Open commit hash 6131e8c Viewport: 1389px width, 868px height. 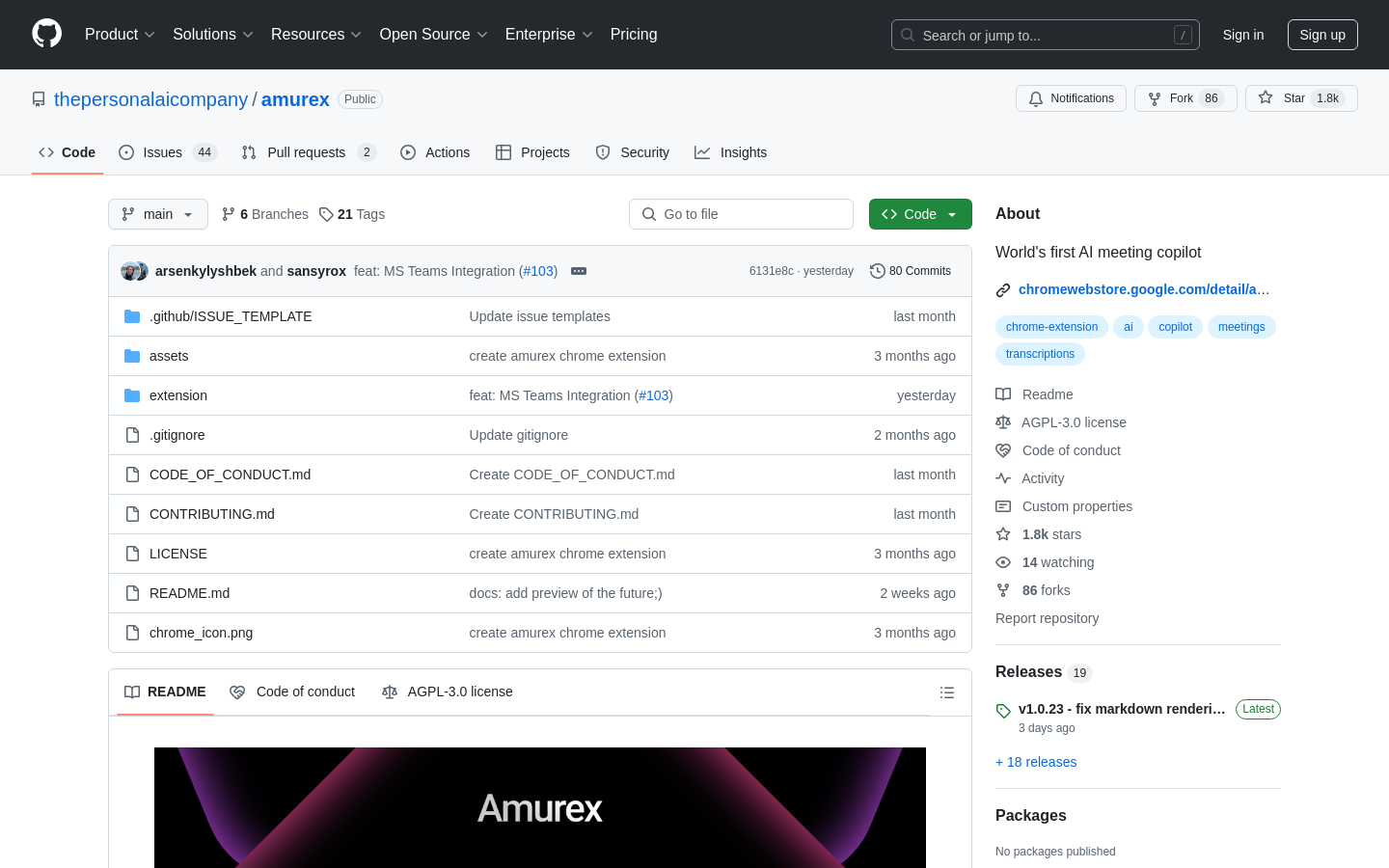772,271
